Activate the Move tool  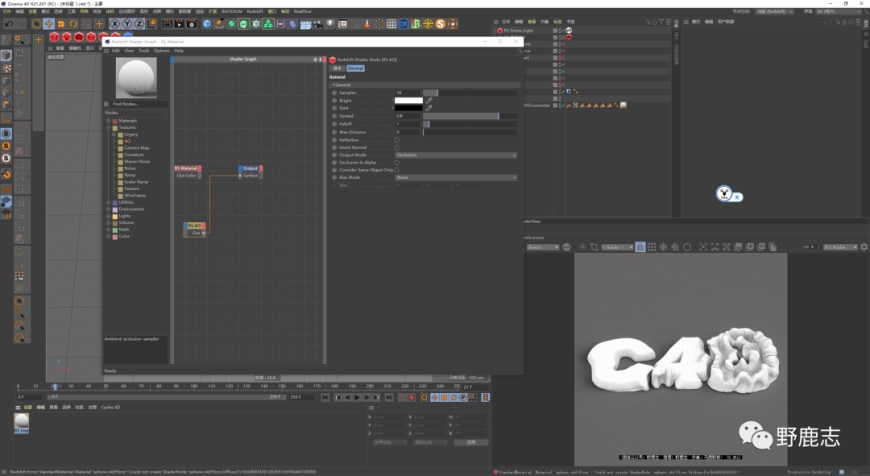point(49,24)
